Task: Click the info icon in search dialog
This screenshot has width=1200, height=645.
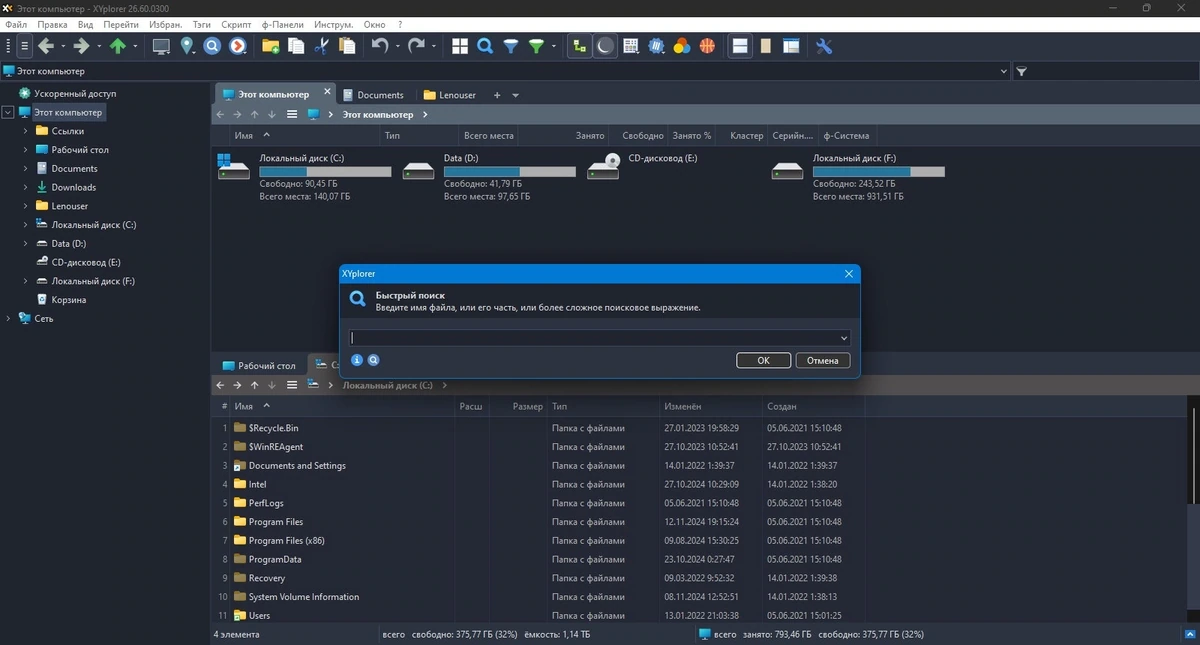Action: (x=357, y=360)
